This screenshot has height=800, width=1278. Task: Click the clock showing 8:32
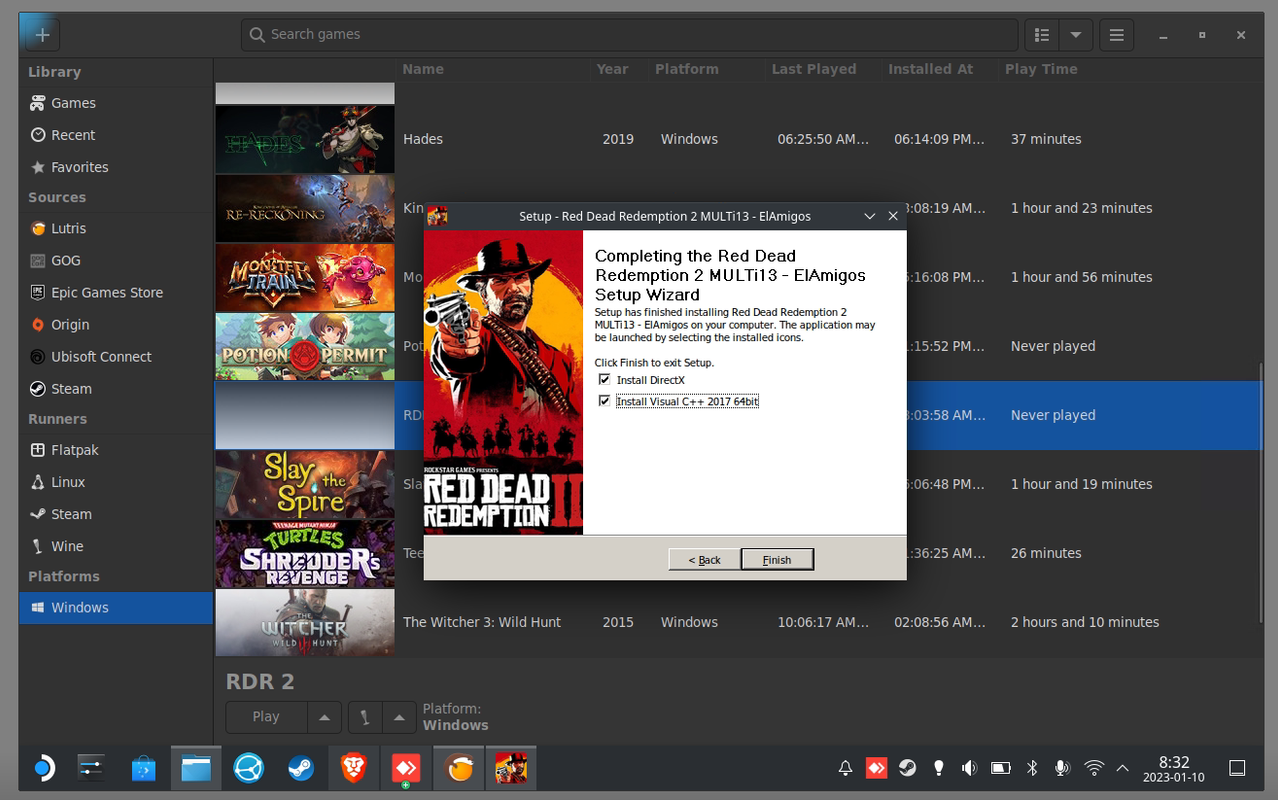1174,768
